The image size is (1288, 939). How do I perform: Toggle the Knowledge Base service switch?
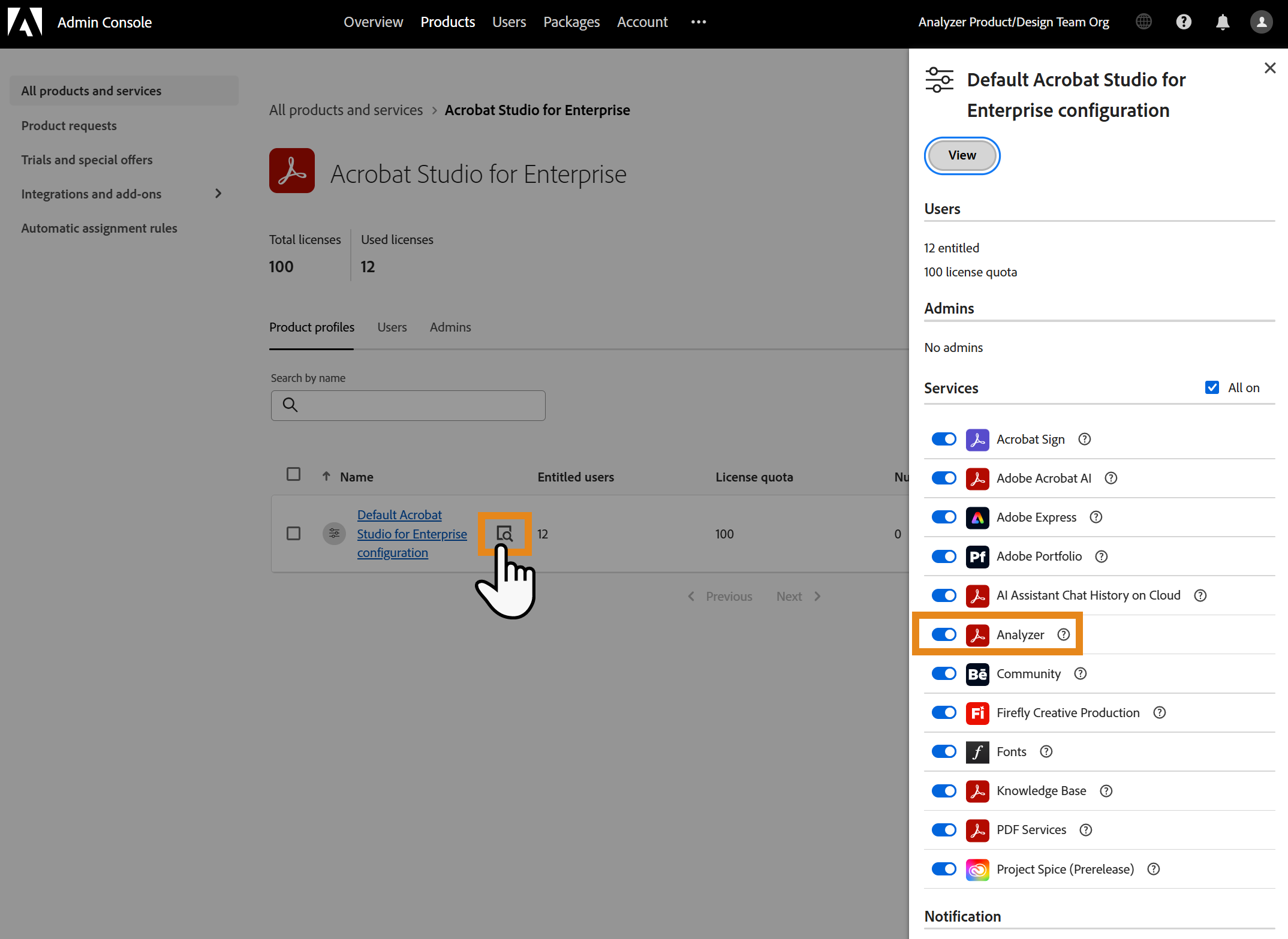(944, 791)
